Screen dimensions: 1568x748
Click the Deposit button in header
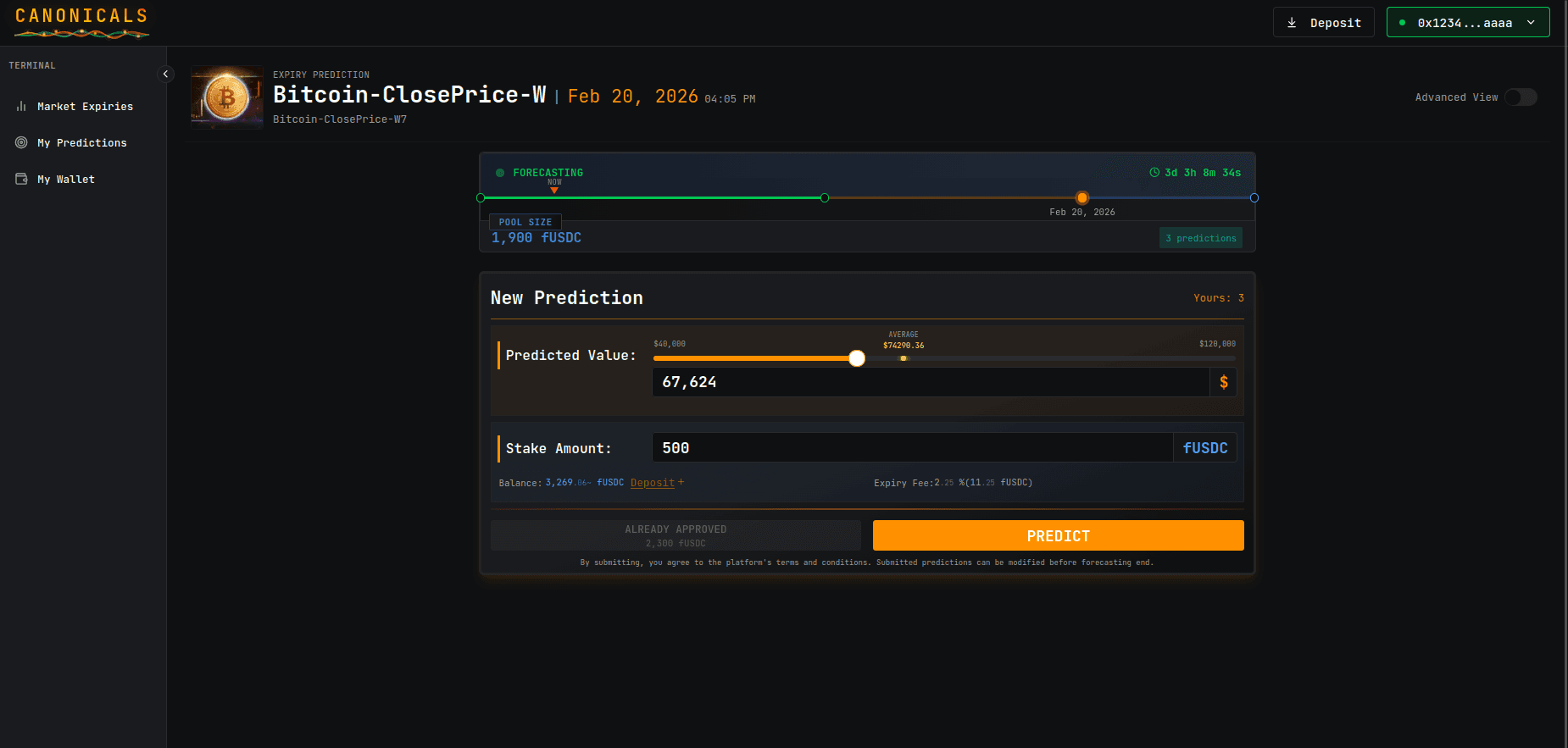pos(1323,23)
